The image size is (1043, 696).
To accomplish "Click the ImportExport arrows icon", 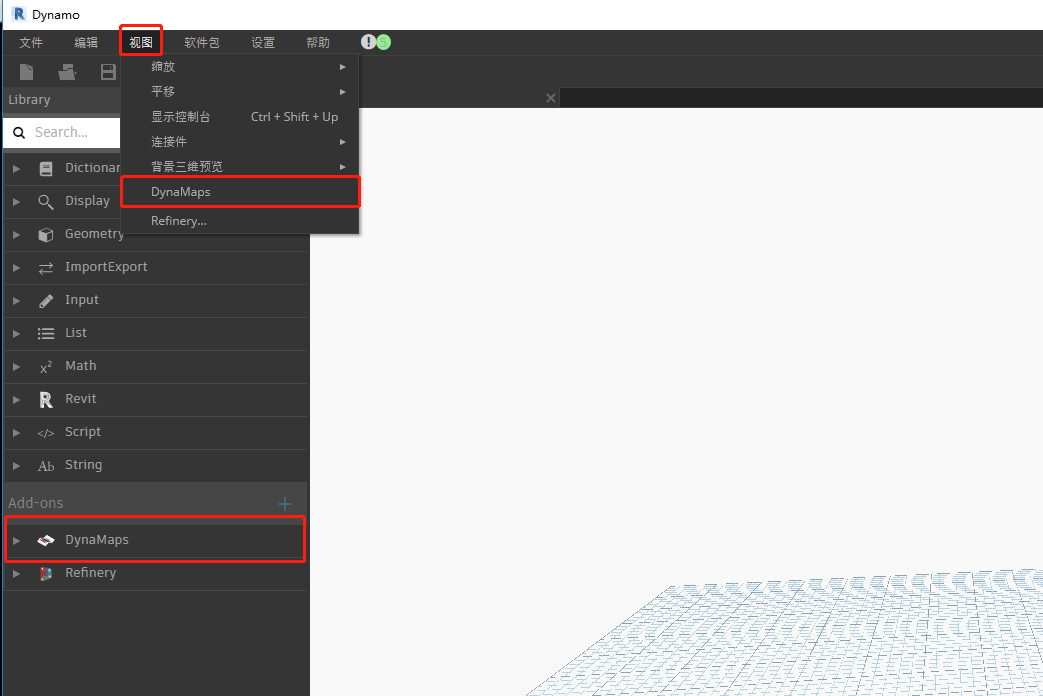I will 46,267.
